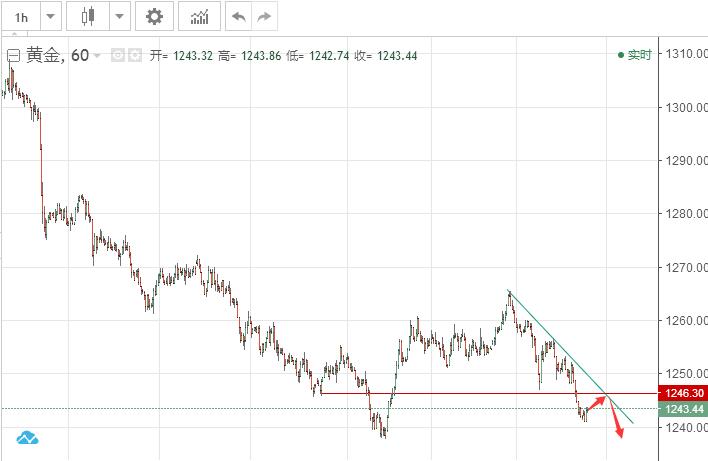The image size is (708, 461).
Task: Click the 开= 1243.32 open value
Action: (181, 56)
